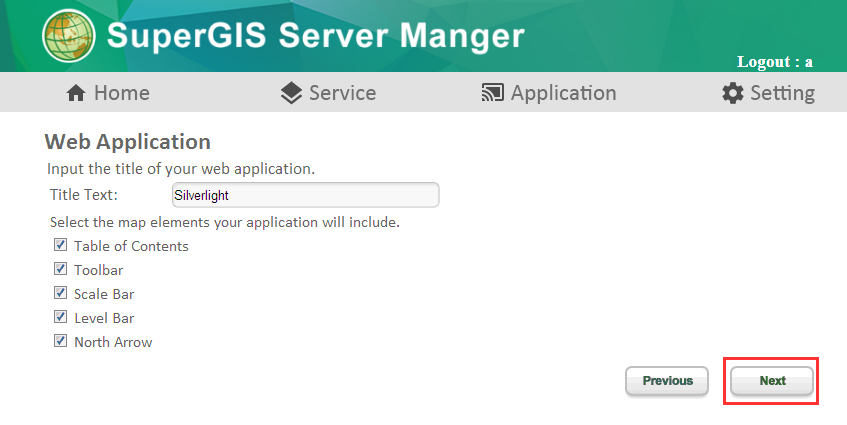Viewport: 847px width, 425px height.
Task: Click into the Title Text field
Action: 306,195
